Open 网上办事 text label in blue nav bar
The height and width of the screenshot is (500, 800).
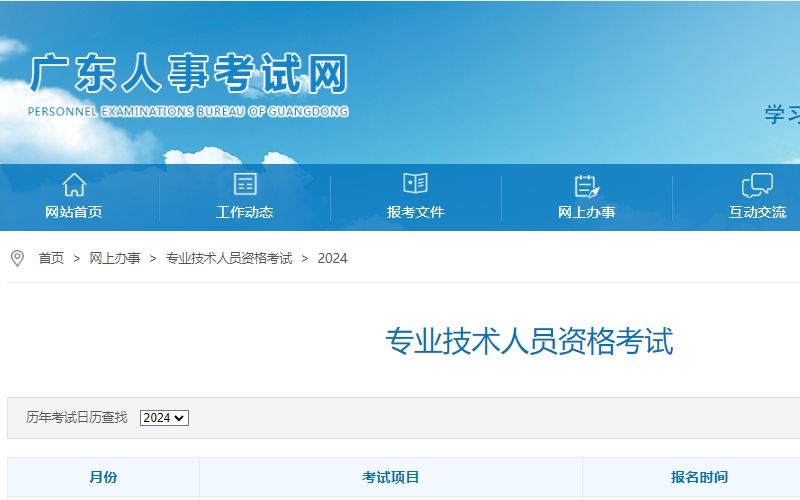586,212
